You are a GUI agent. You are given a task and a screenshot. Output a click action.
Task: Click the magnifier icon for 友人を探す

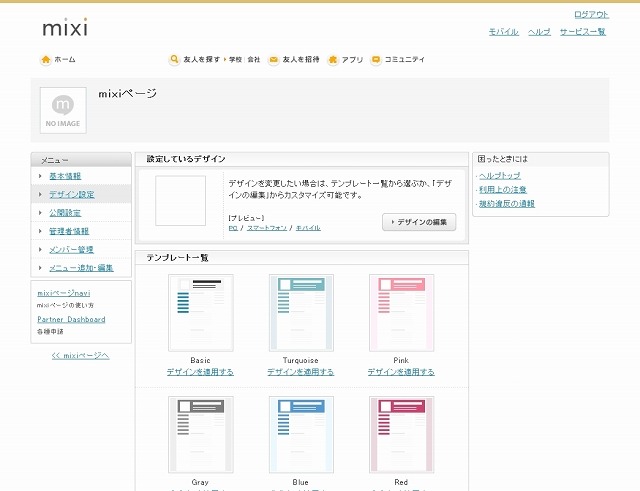[x=174, y=60]
